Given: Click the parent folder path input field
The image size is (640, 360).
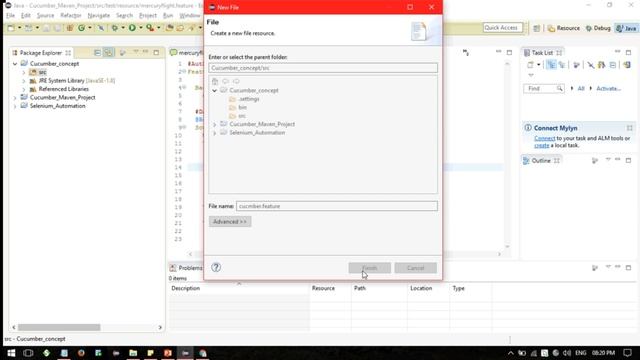Looking at the screenshot, I should click(323, 68).
